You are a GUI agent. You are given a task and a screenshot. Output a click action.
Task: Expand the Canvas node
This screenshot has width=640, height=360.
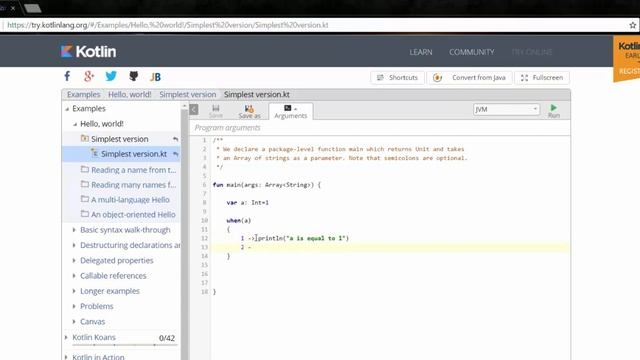pyautogui.click(x=74, y=322)
